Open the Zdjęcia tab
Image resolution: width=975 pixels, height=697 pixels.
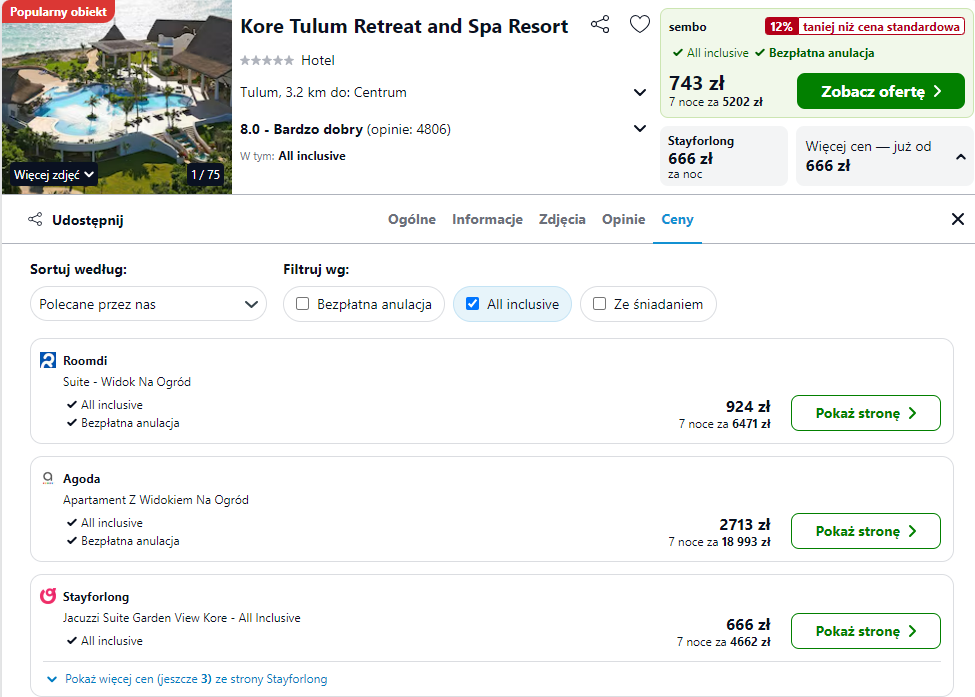pos(562,219)
